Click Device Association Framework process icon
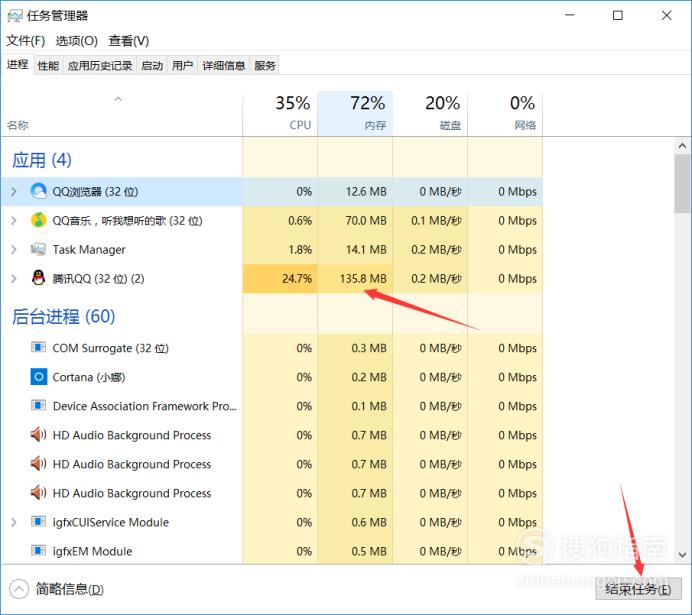The width and height of the screenshot is (692, 615). coord(38,405)
